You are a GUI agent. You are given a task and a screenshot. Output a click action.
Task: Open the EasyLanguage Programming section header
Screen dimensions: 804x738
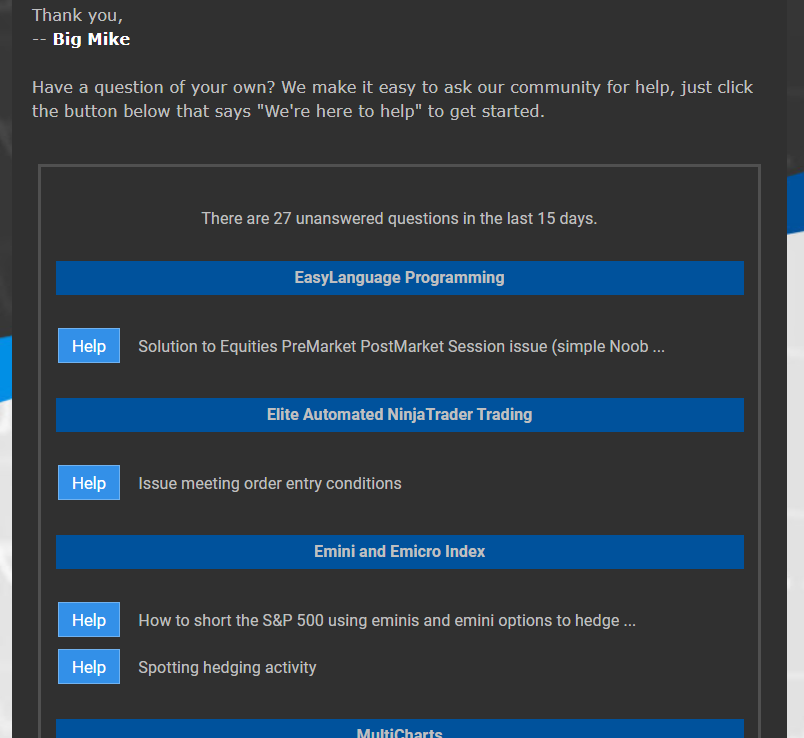tap(399, 278)
